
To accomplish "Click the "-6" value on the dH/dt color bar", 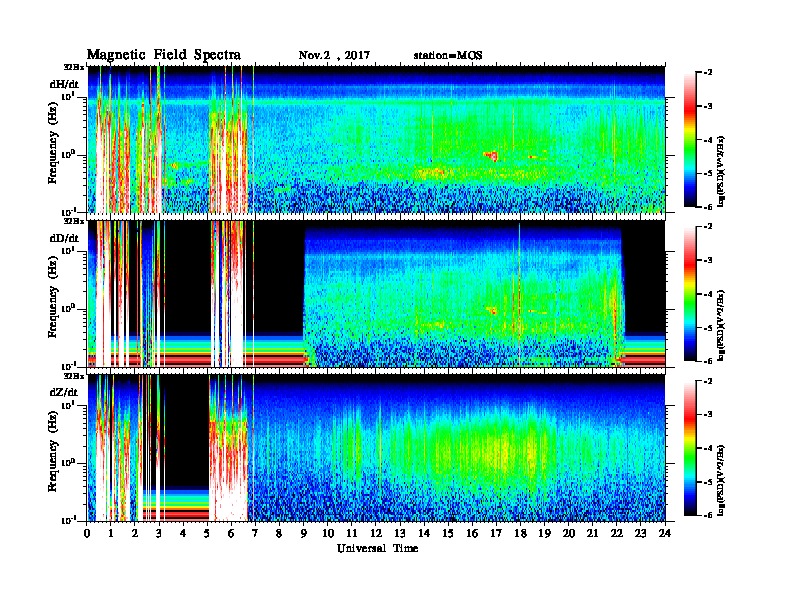I will coord(708,207).
